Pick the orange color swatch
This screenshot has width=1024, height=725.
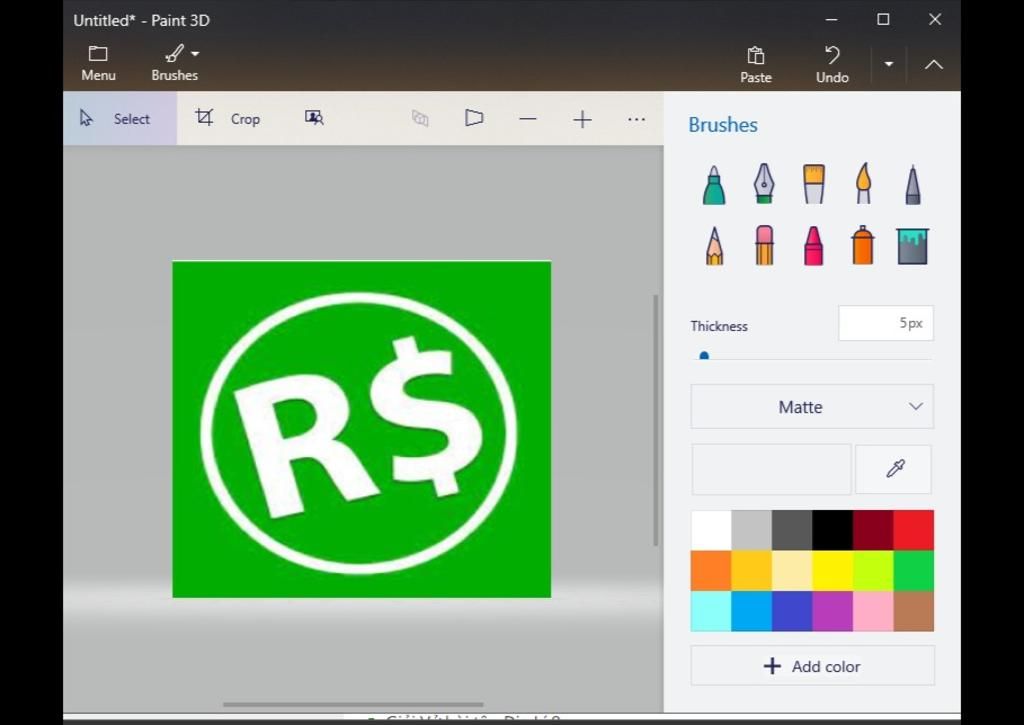(711, 570)
